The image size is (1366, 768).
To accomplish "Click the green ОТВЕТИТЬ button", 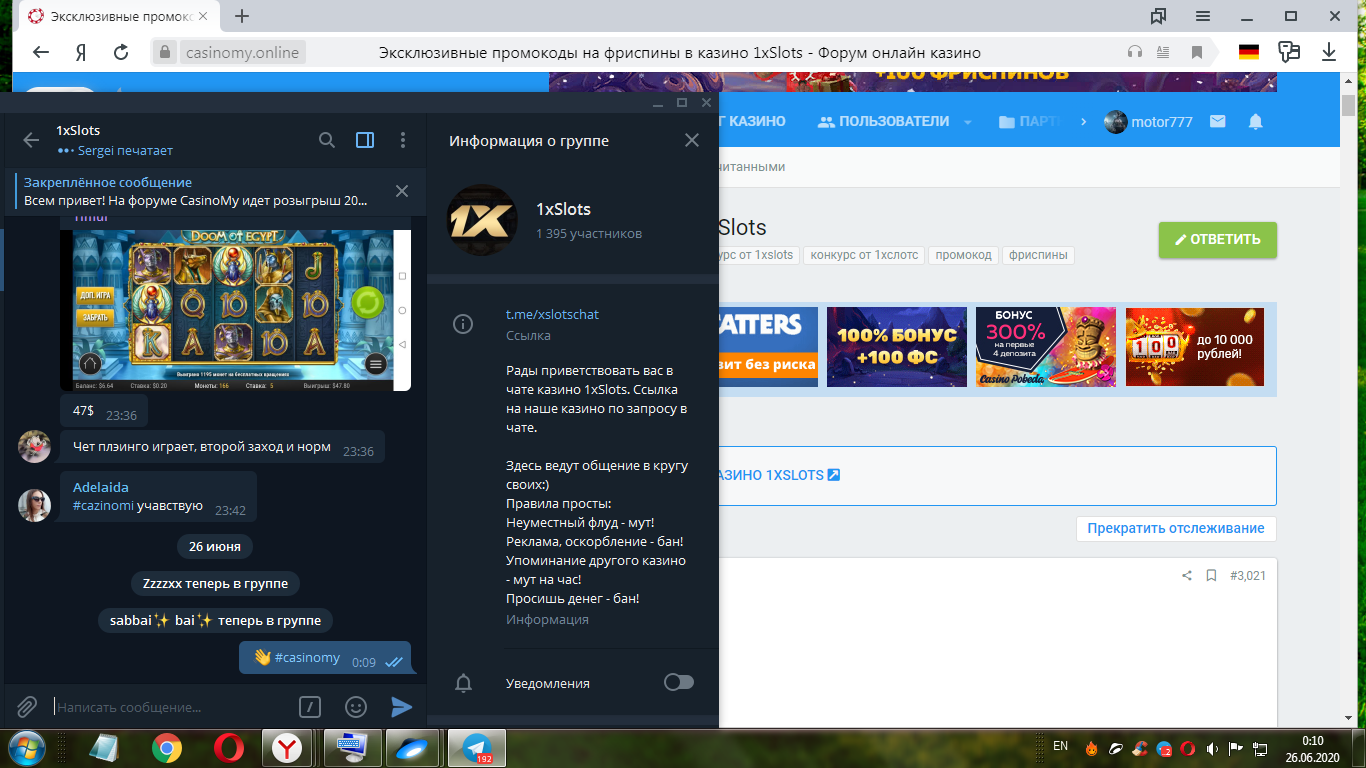I will [x=1217, y=240].
